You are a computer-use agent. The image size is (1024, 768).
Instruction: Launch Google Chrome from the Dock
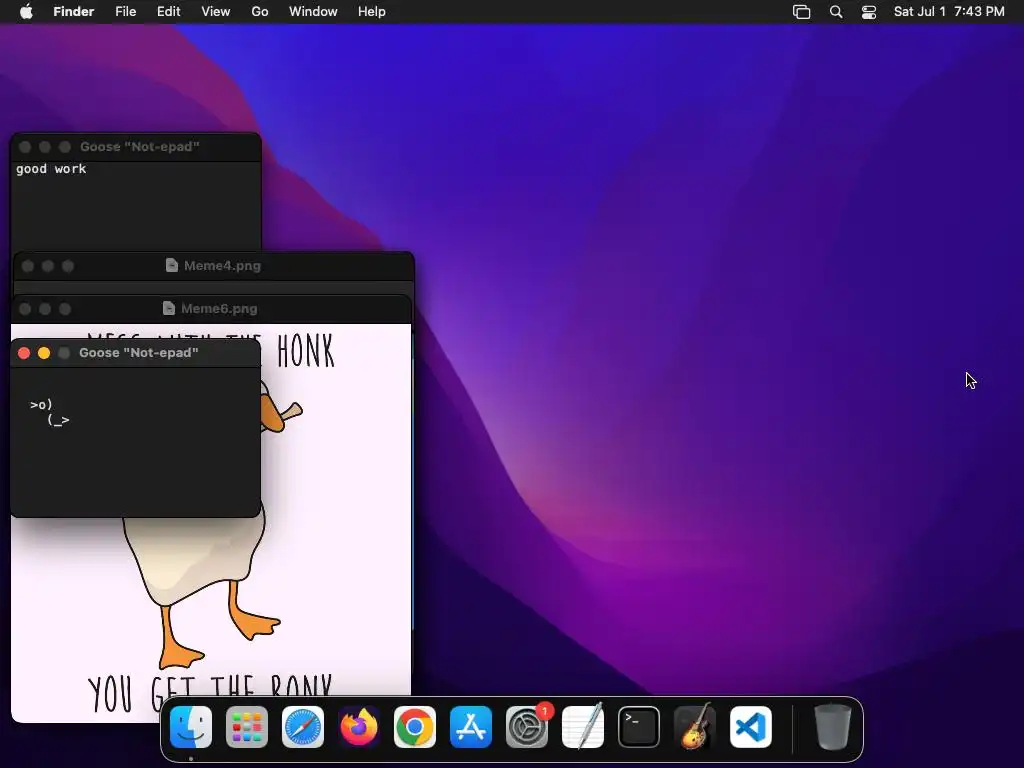[x=415, y=727]
